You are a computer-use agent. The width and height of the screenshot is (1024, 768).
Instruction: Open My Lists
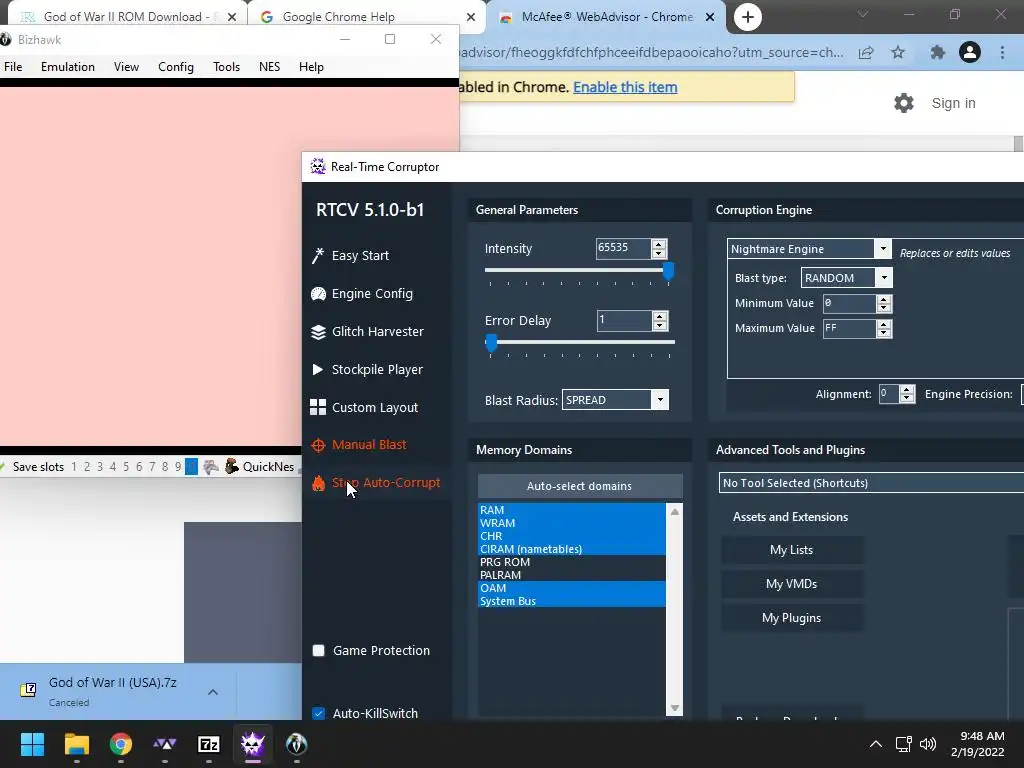click(792, 550)
